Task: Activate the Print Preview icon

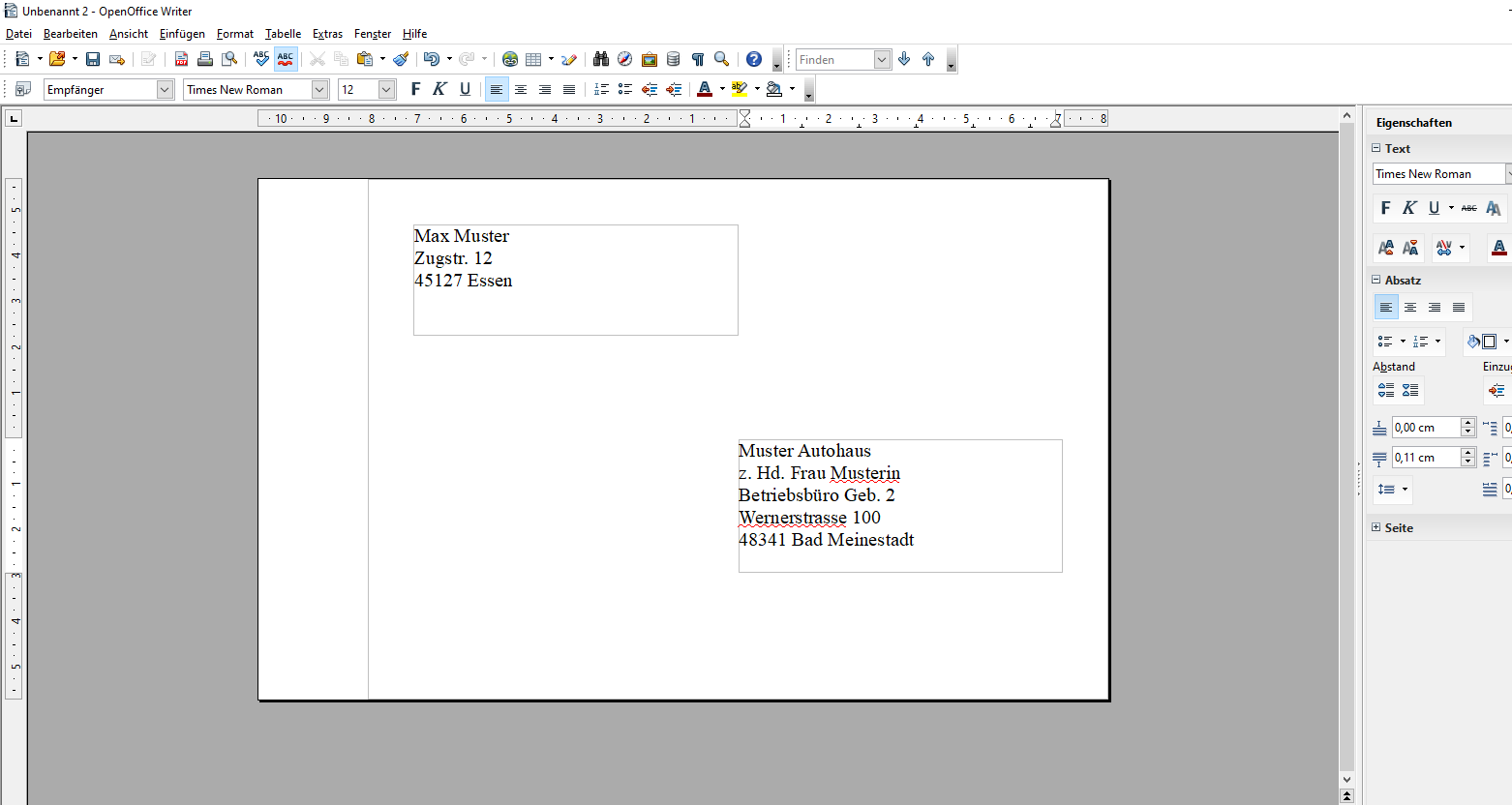Action: (x=230, y=59)
